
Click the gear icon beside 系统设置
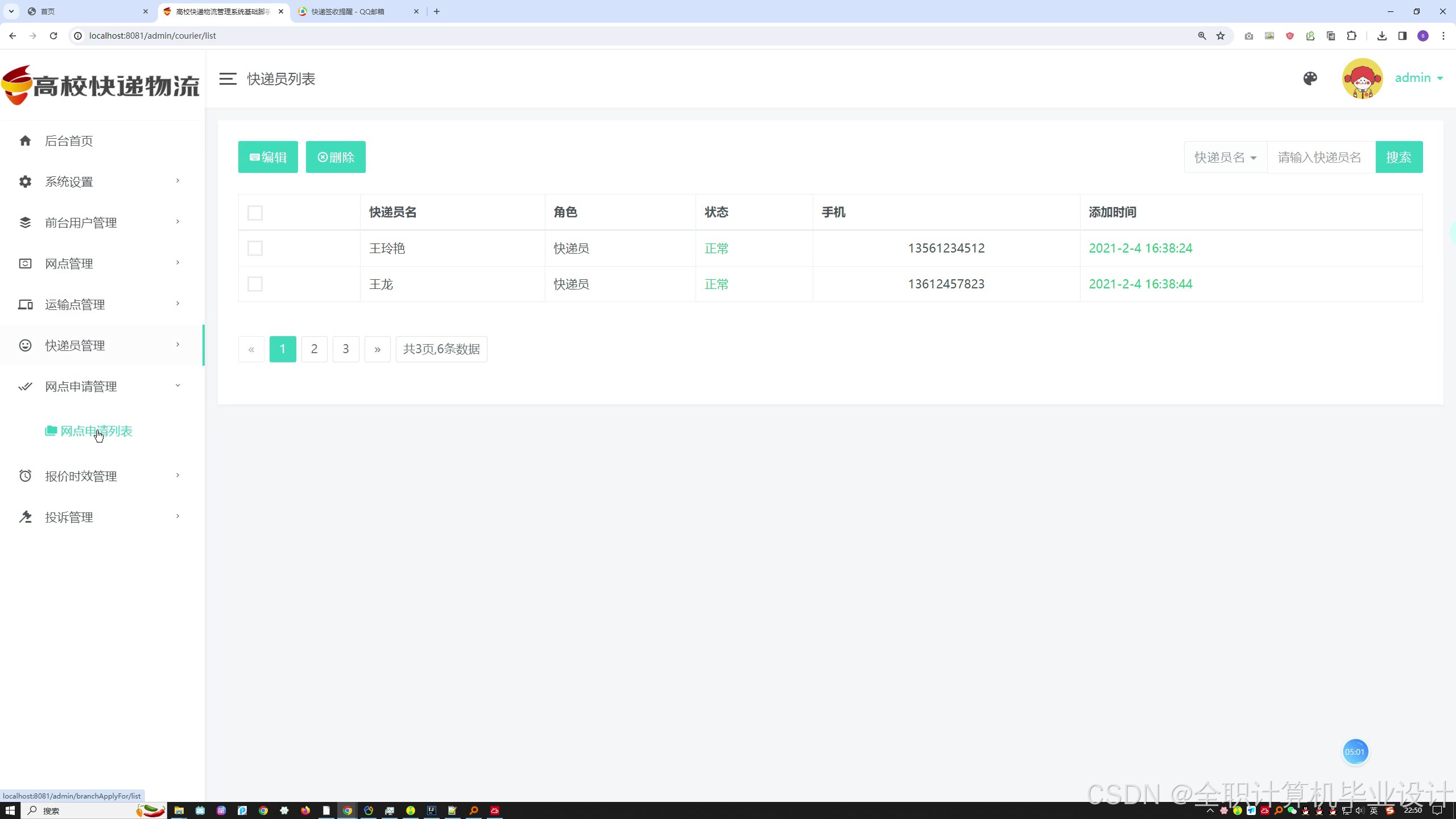point(25,181)
